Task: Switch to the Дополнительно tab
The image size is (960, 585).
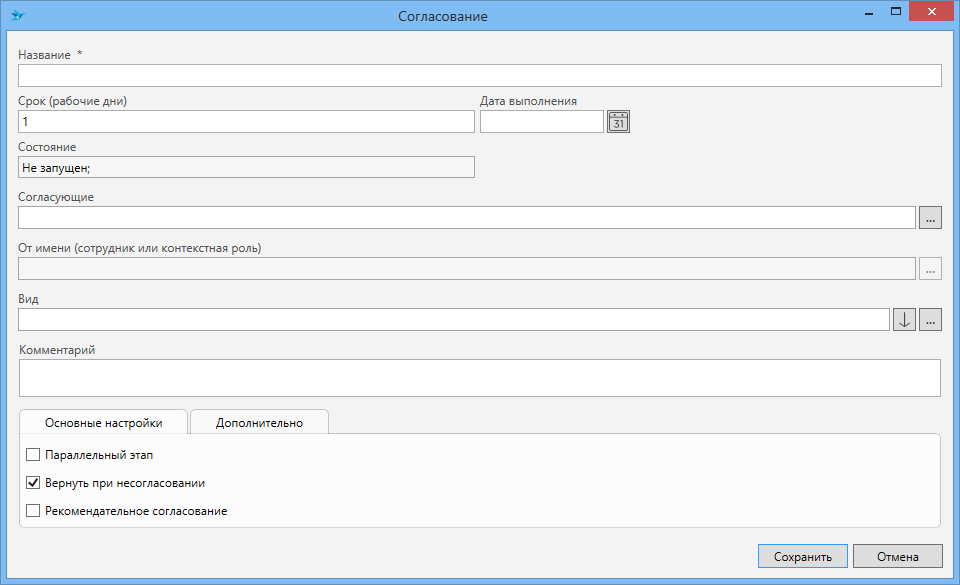Action: click(x=259, y=423)
